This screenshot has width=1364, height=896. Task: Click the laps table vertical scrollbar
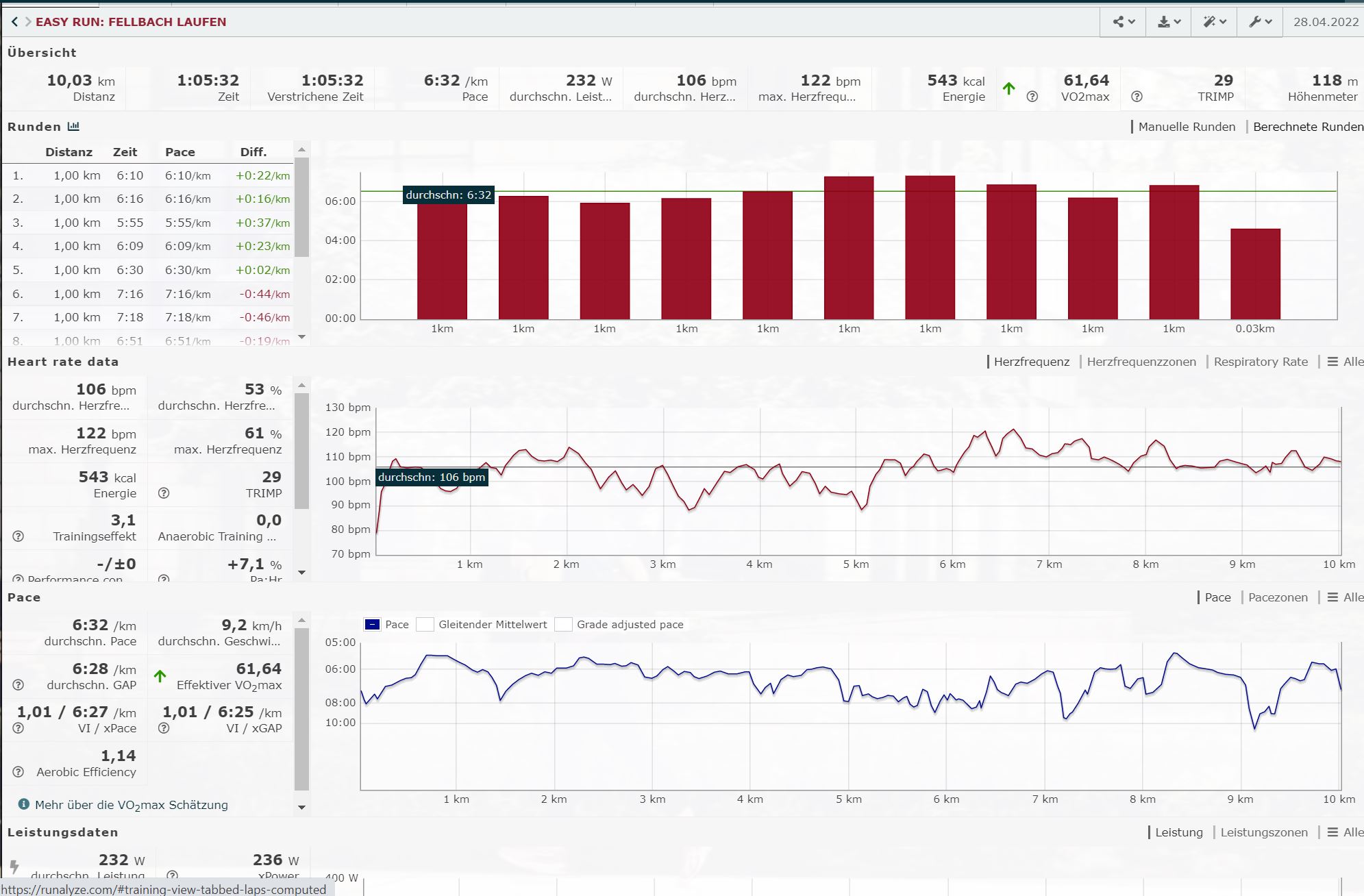(301, 207)
